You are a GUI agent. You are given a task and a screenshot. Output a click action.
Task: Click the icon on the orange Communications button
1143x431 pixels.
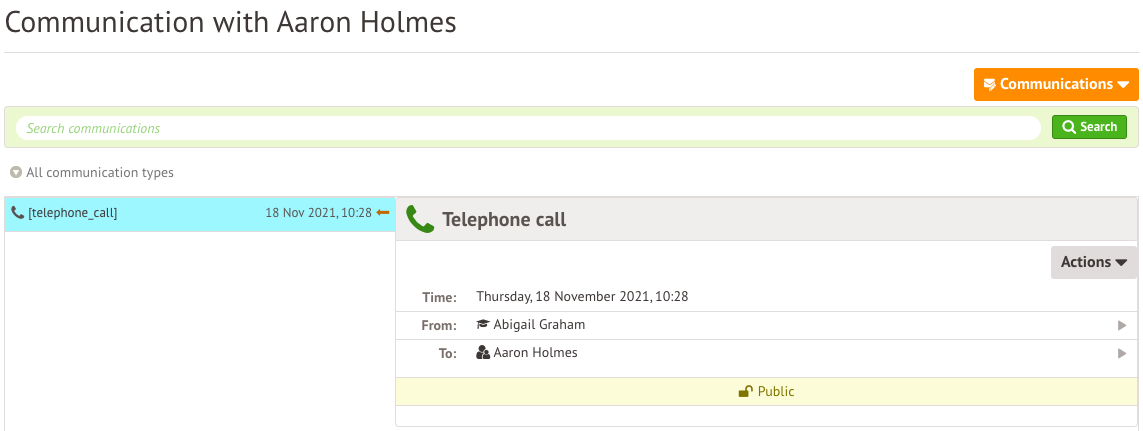coord(989,84)
